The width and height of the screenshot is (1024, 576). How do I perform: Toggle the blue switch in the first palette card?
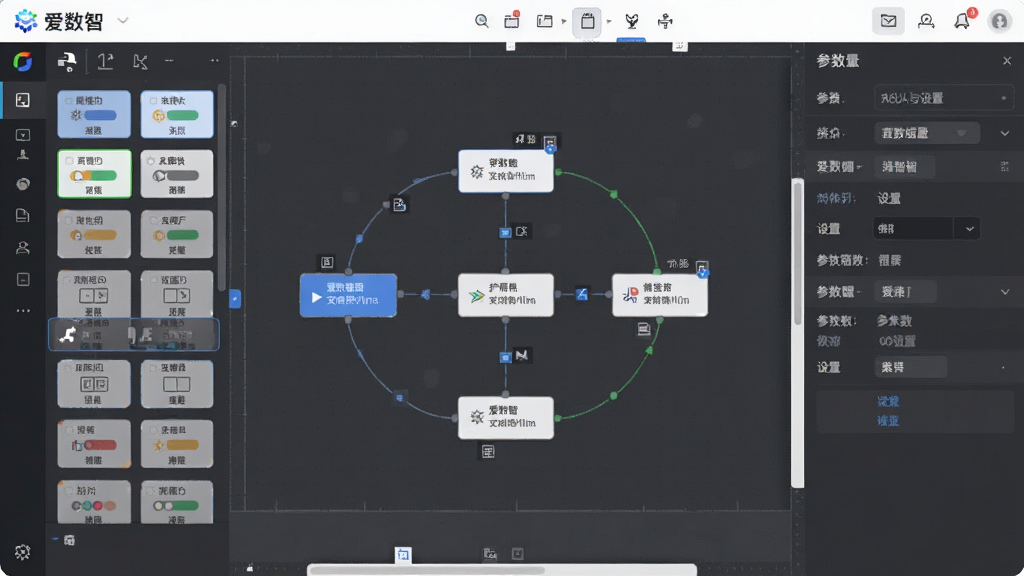pyautogui.click(x=100, y=116)
